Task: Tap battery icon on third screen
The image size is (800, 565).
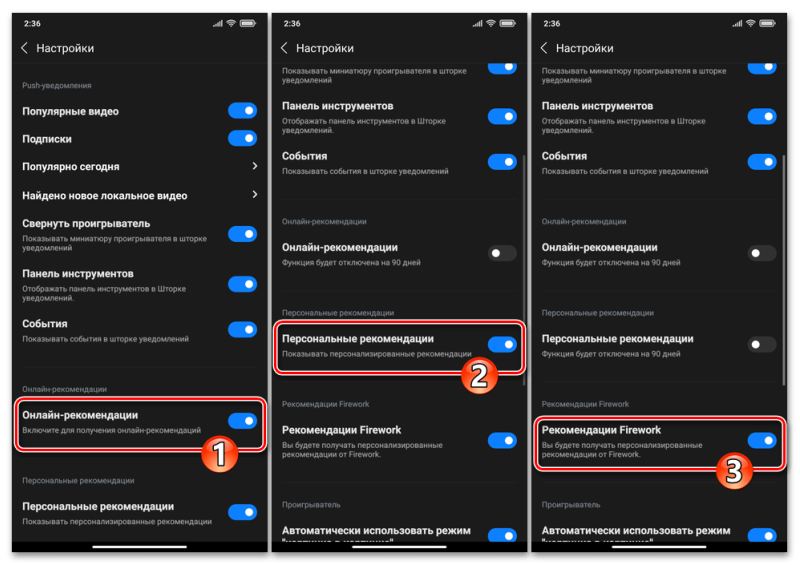Action: click(x=767, y=23)
